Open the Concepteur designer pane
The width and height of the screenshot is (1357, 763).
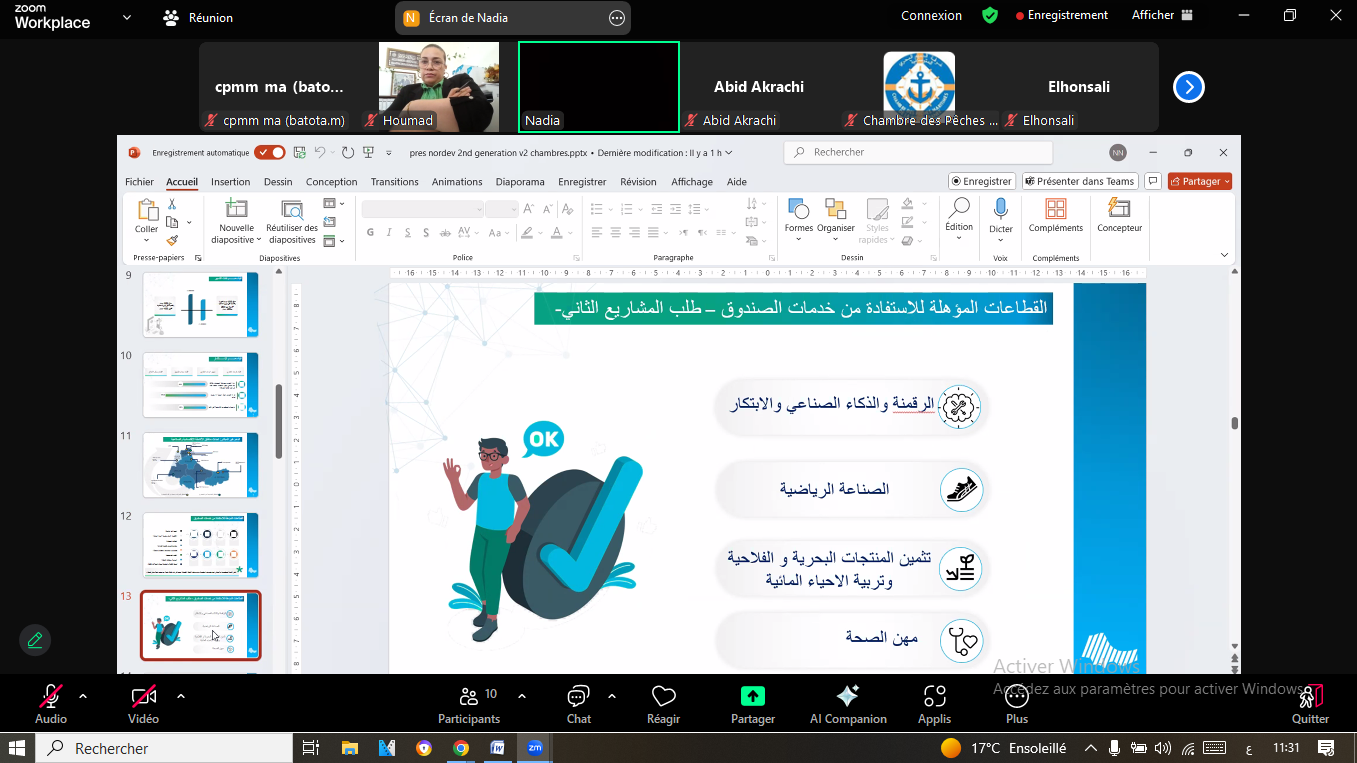[x=1119, y=209]
